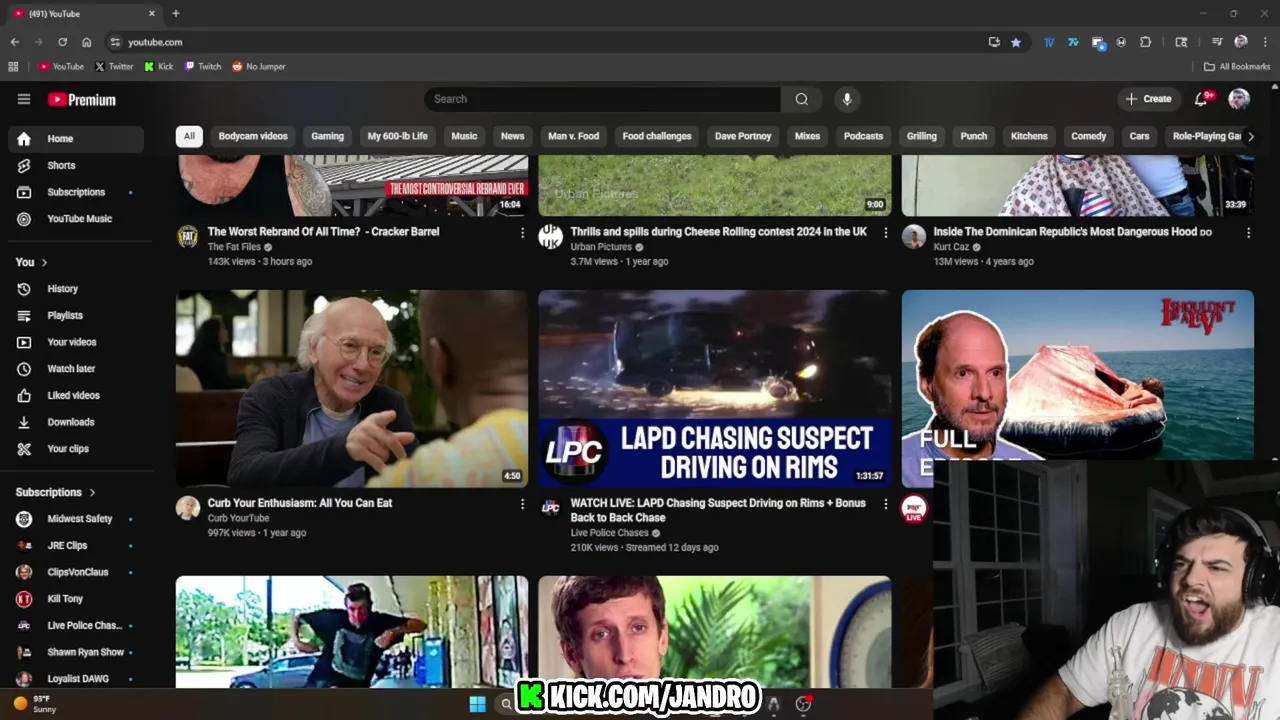Reload the page in the browser
1280x720 pixels.
click(x=62, y=42)
